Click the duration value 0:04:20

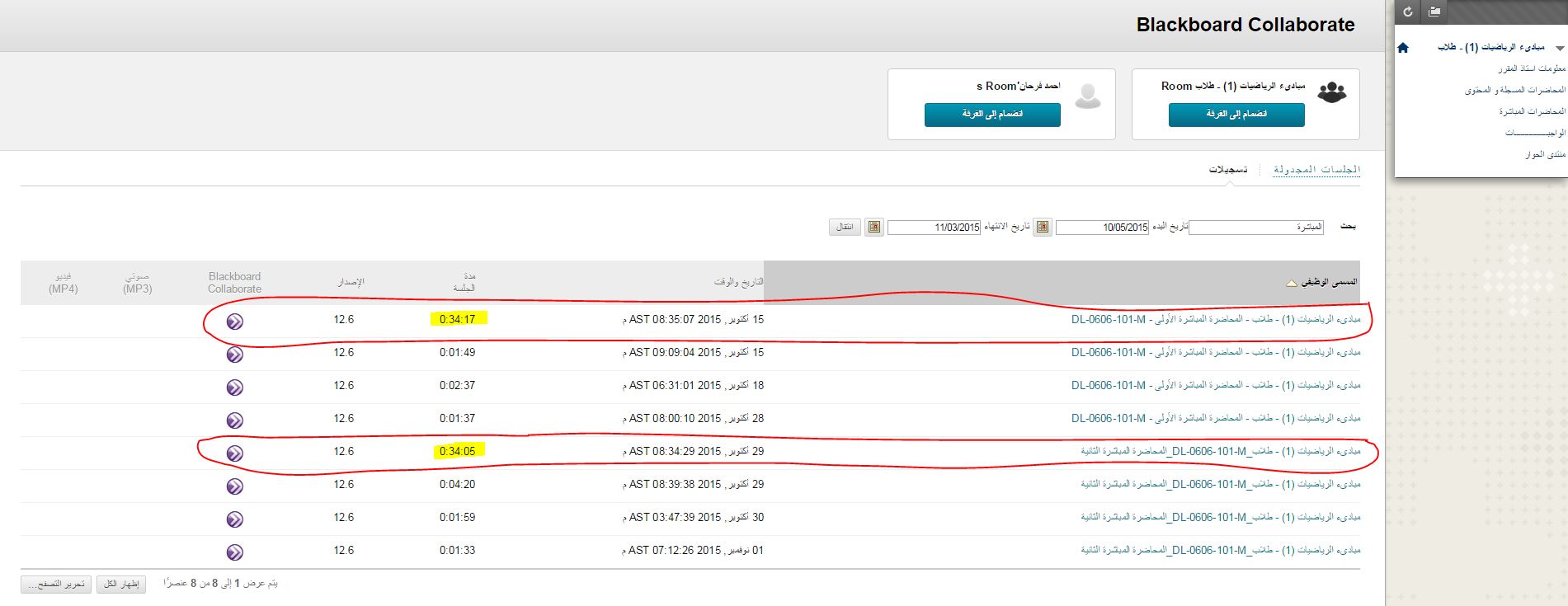tap(457, 484)
